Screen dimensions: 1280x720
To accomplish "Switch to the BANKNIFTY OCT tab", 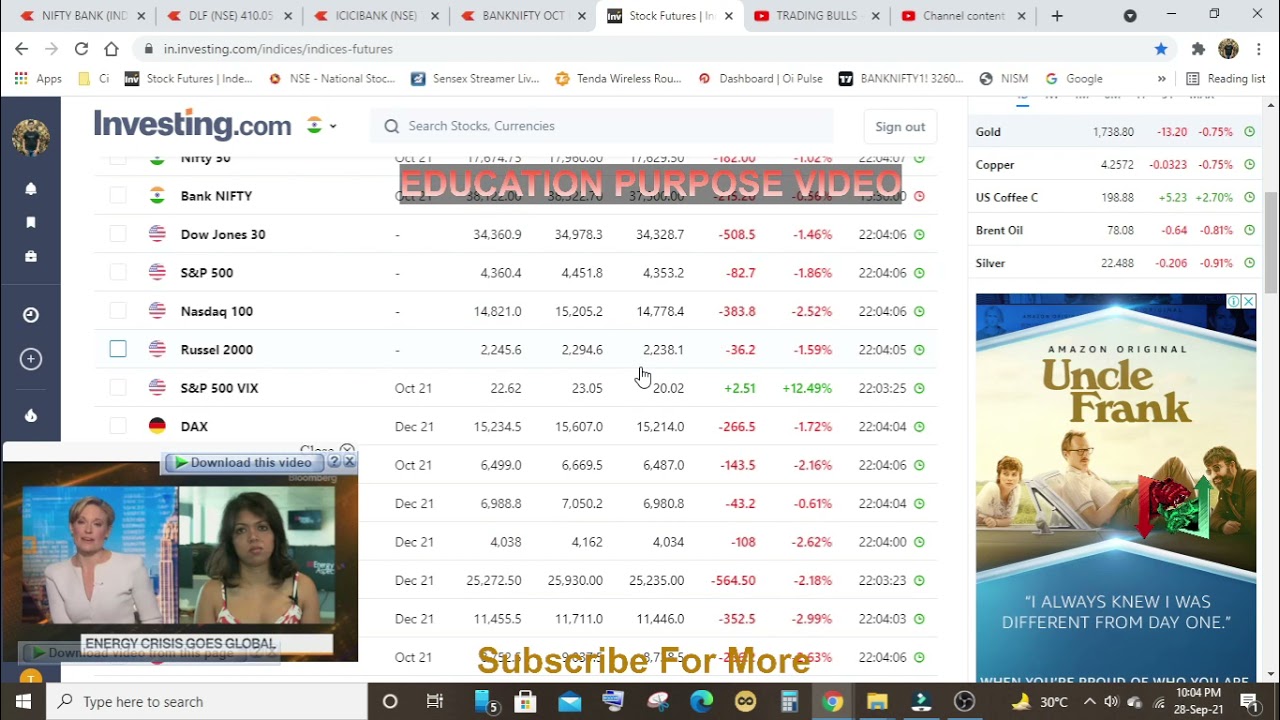I will 522,16.
